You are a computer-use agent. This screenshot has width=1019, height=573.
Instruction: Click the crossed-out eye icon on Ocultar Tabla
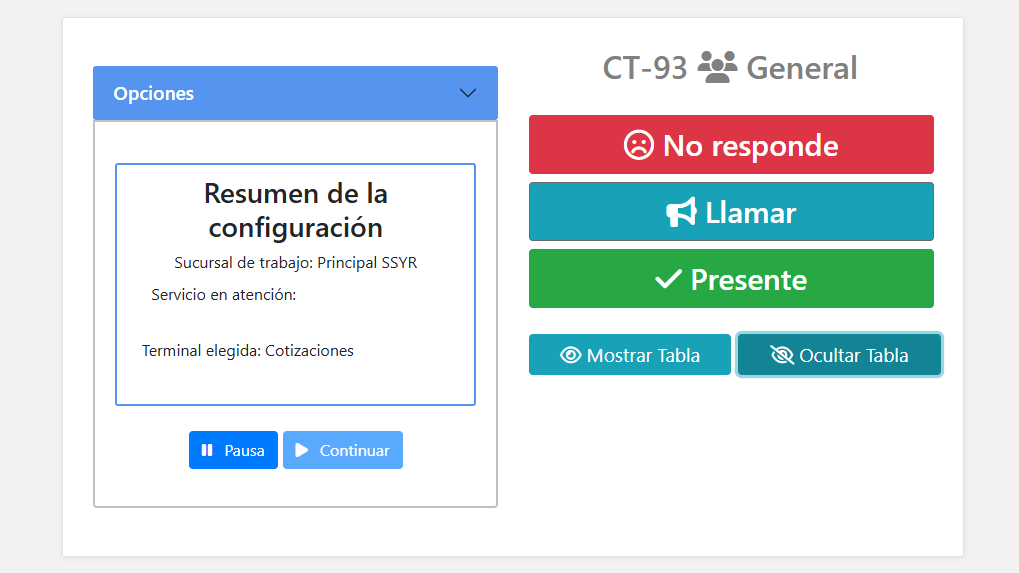(781, 355)
